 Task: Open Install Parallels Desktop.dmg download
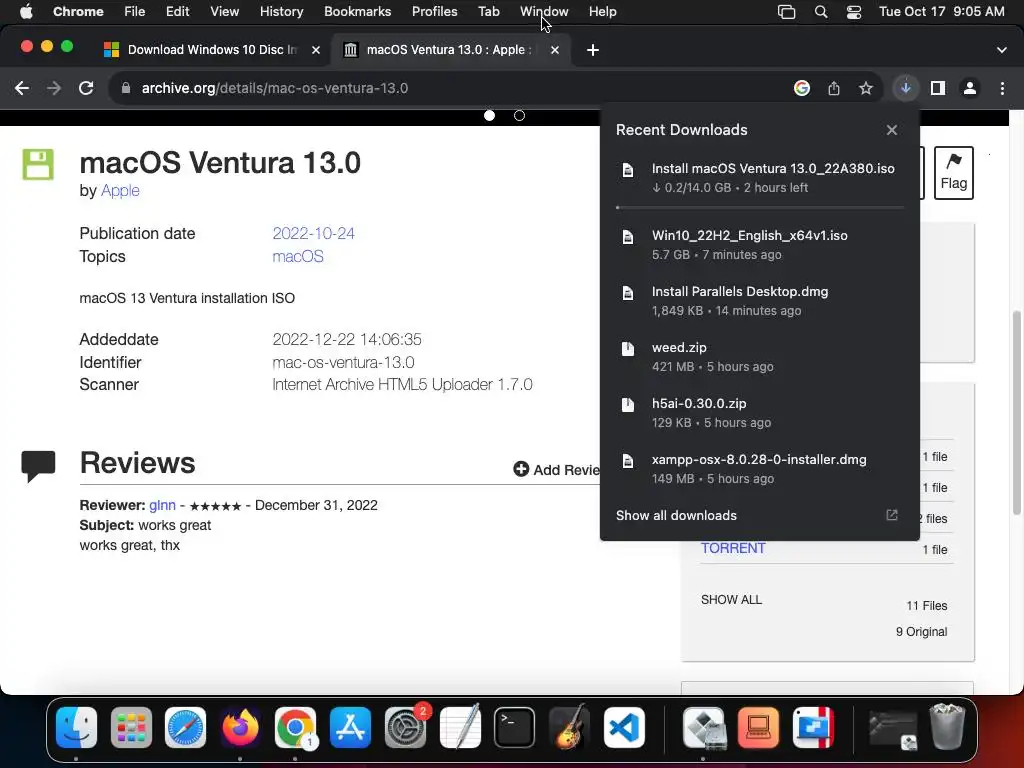pos(760,301)
